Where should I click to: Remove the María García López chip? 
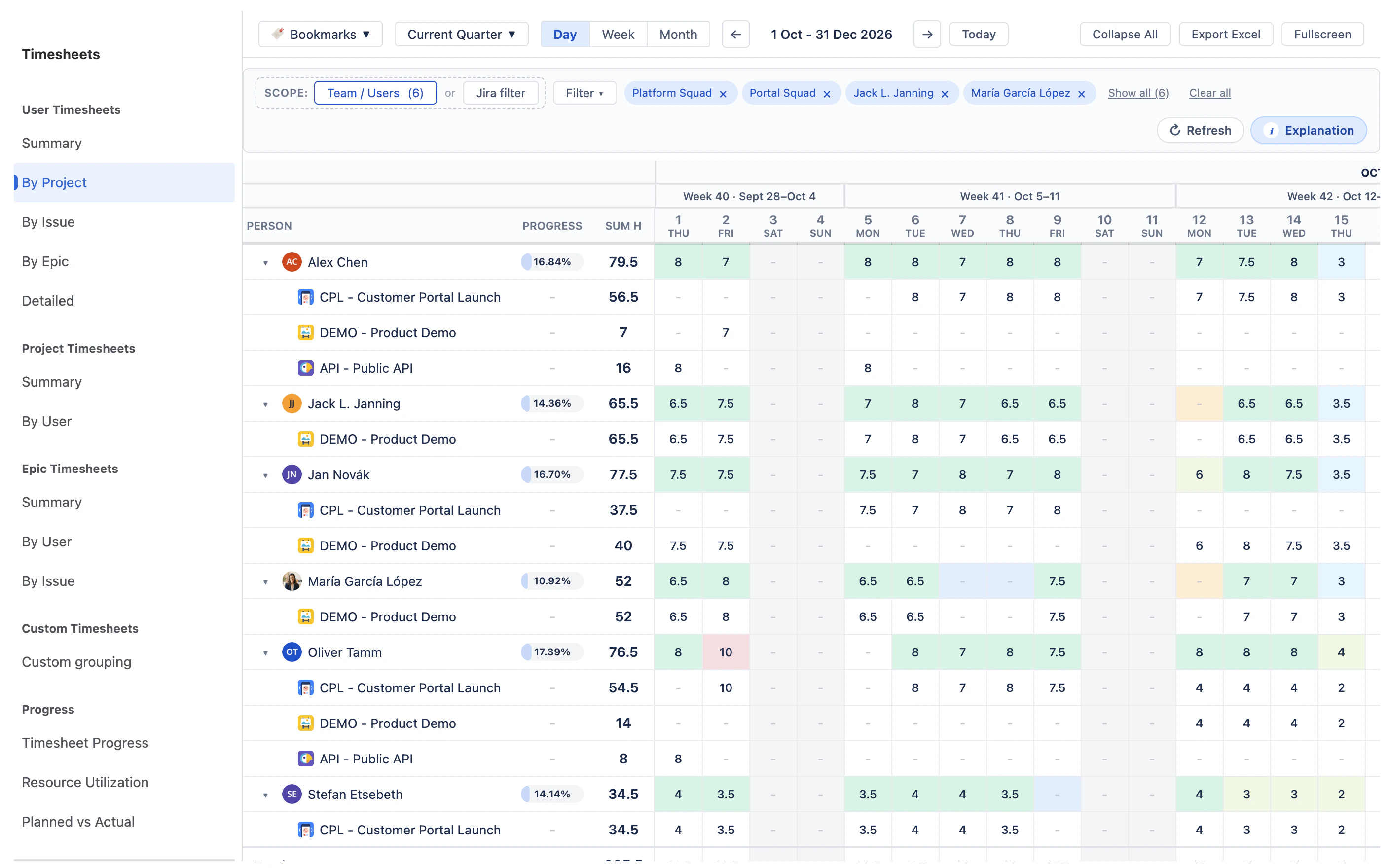[x=1081, y=94]
